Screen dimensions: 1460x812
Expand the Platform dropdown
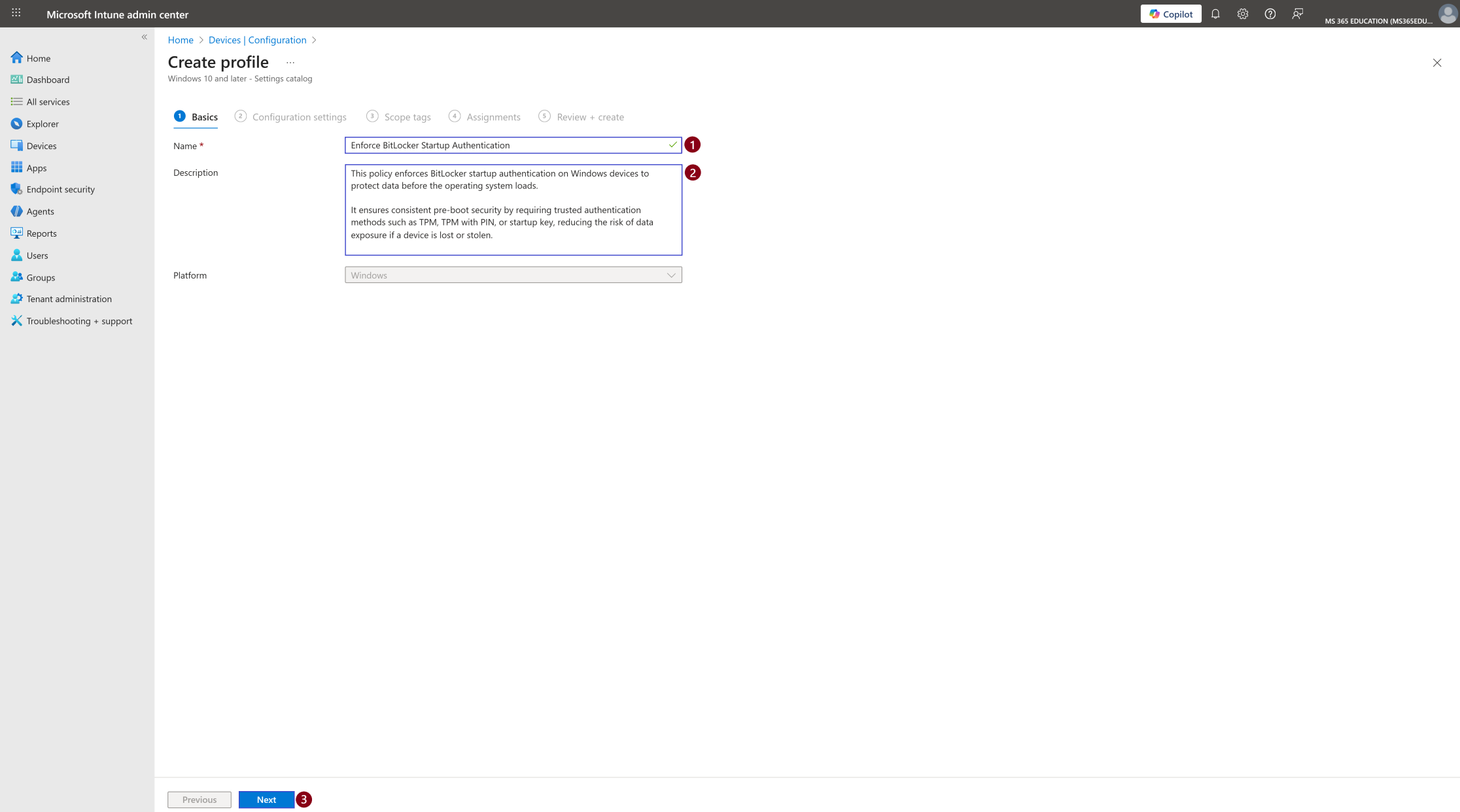click(x=513, y=275)
